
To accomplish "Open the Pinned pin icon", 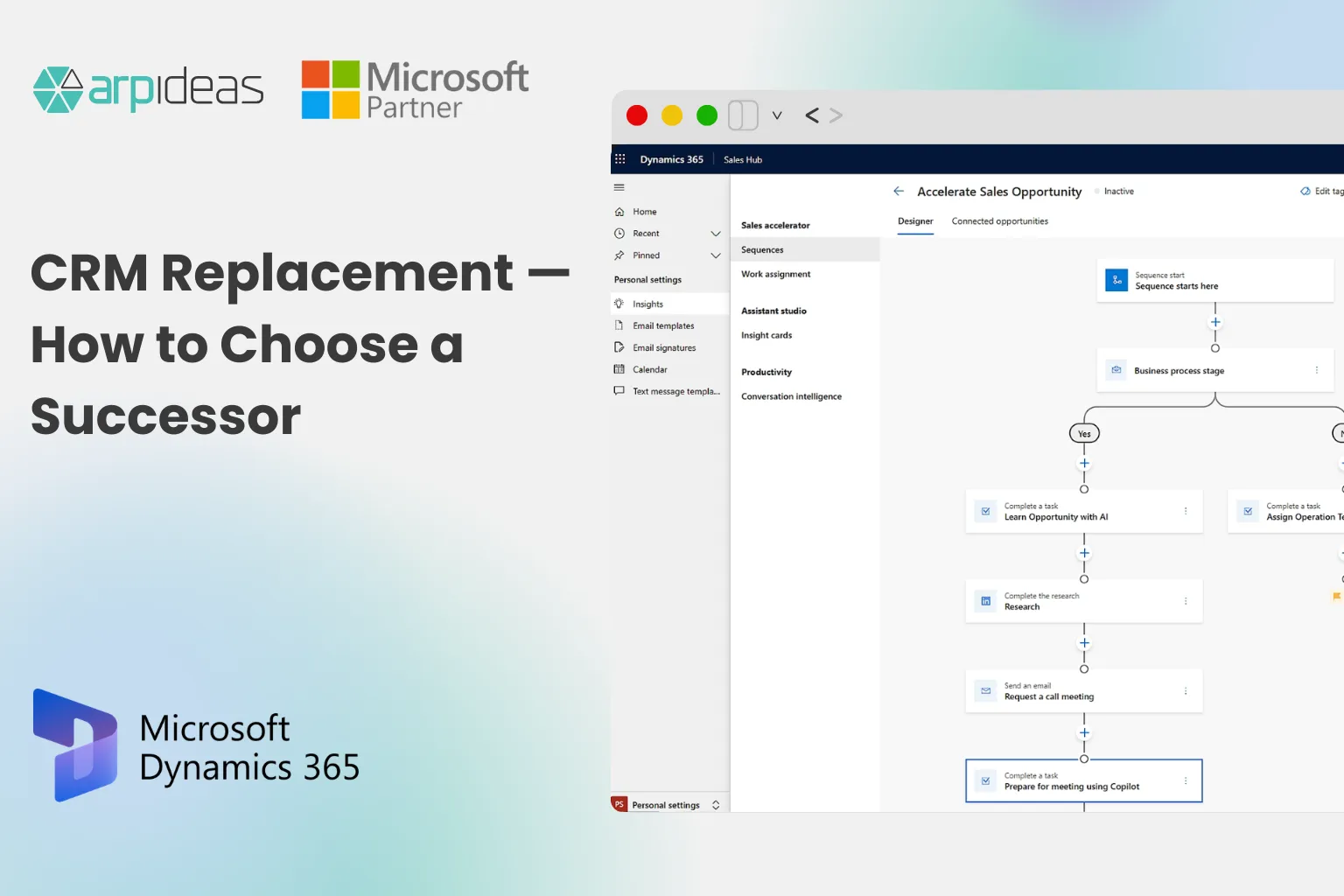I will click(619, 255).
